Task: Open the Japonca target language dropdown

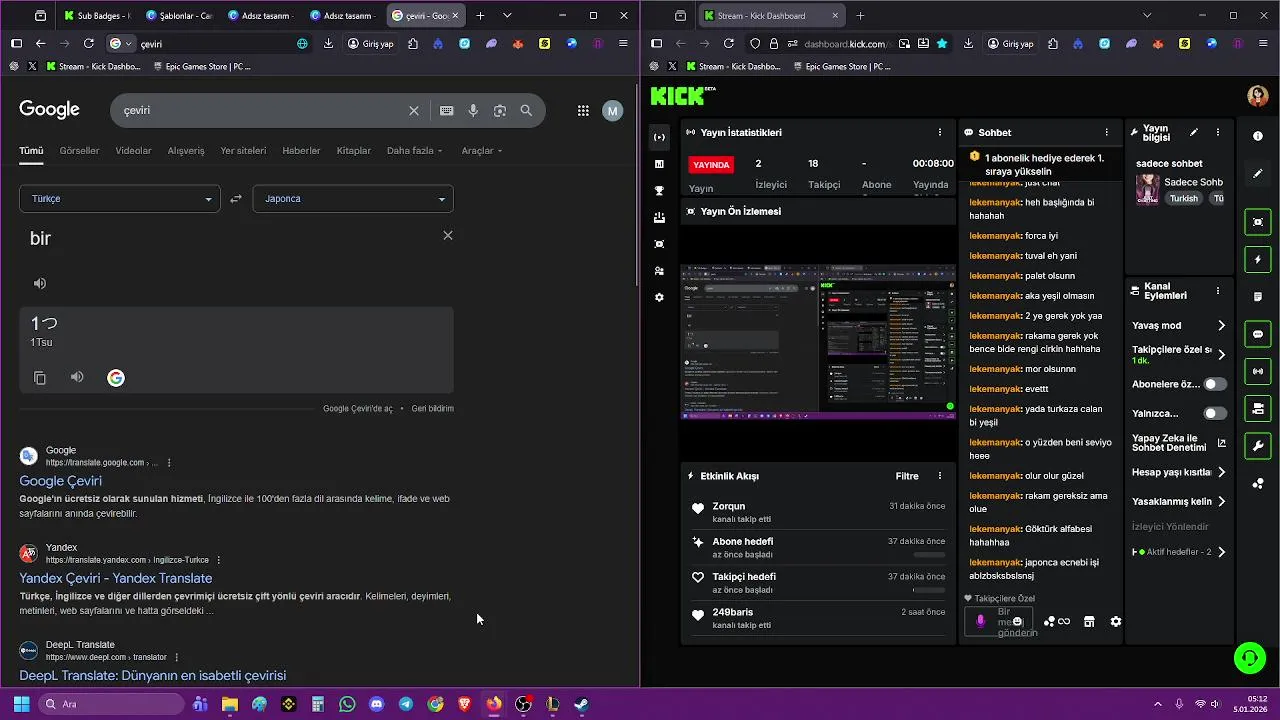Action: pyautogui.click(x=353, y=199)
